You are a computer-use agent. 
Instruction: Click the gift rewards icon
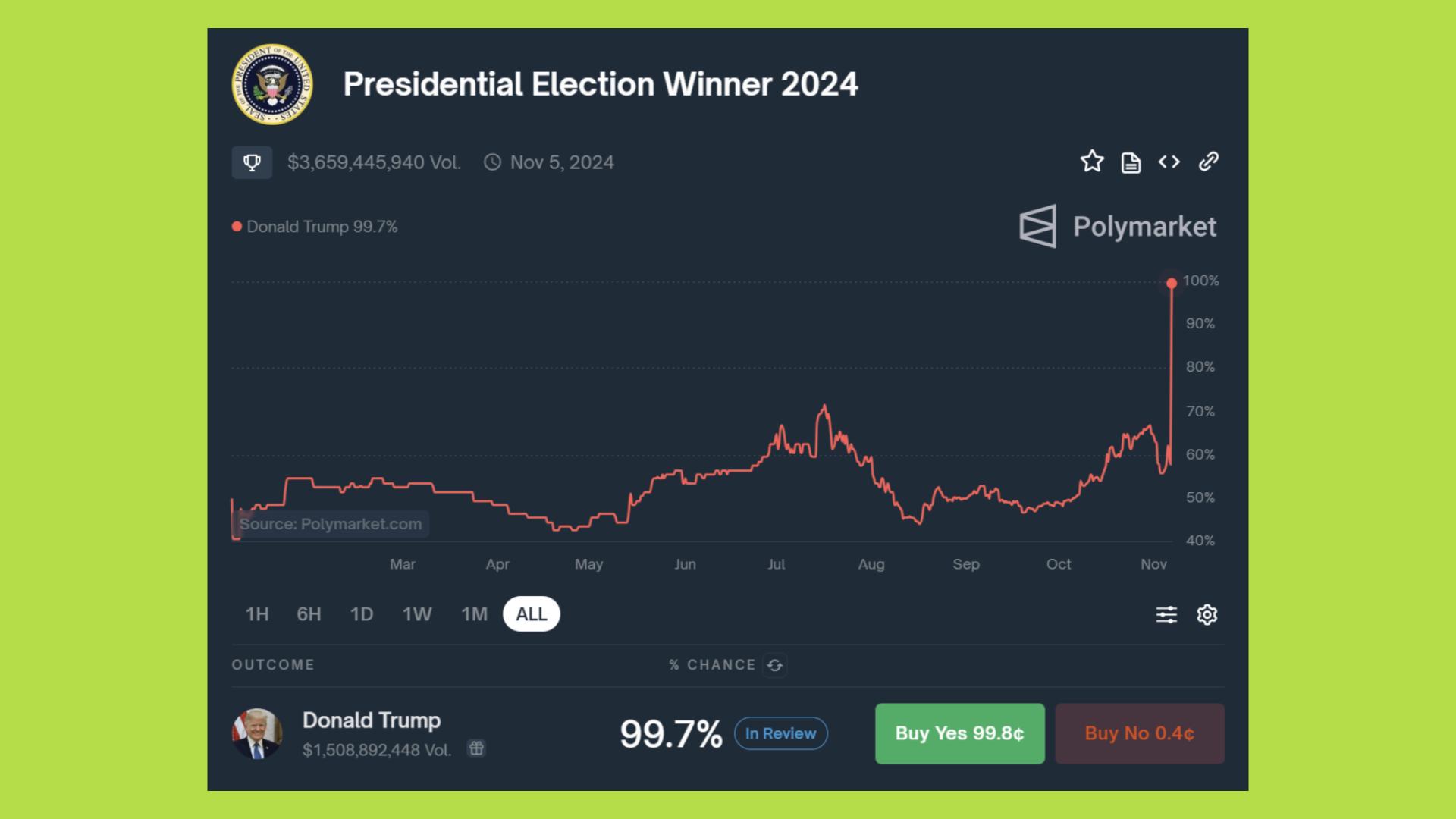(476, 749)
